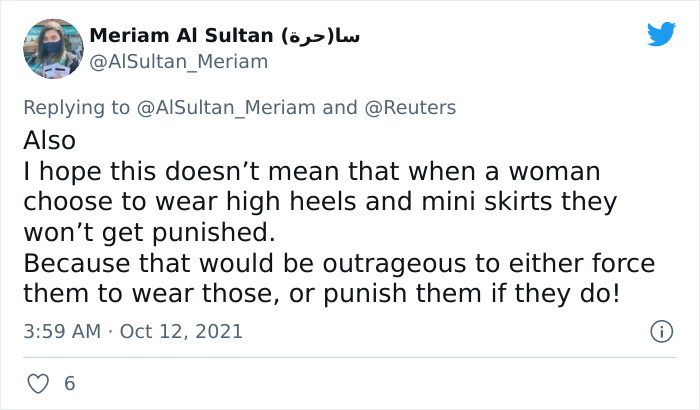The image size is (700, 410).
Task: Open Meriam Al Sultan's profile picture
Action: (x=52, y=48)
